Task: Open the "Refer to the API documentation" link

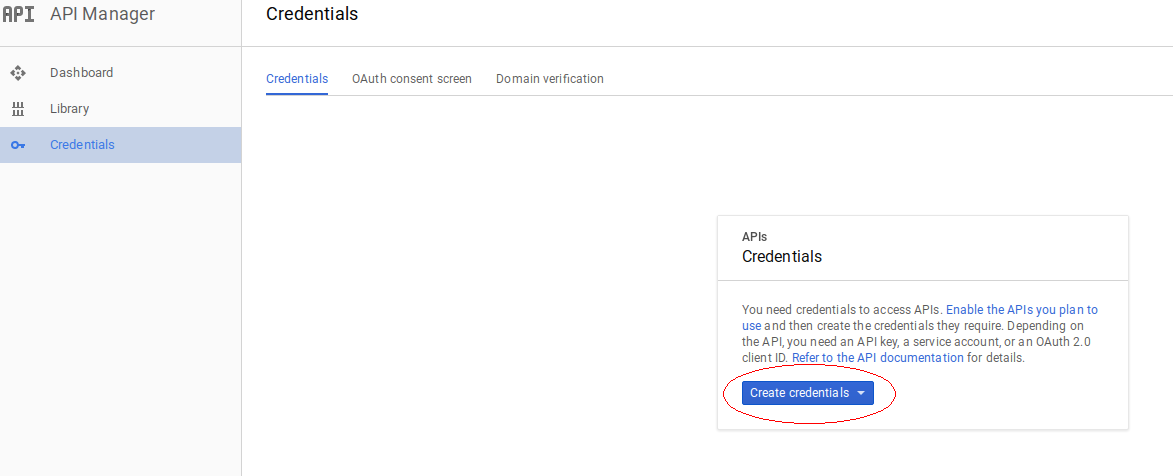Action: point(878,358)
